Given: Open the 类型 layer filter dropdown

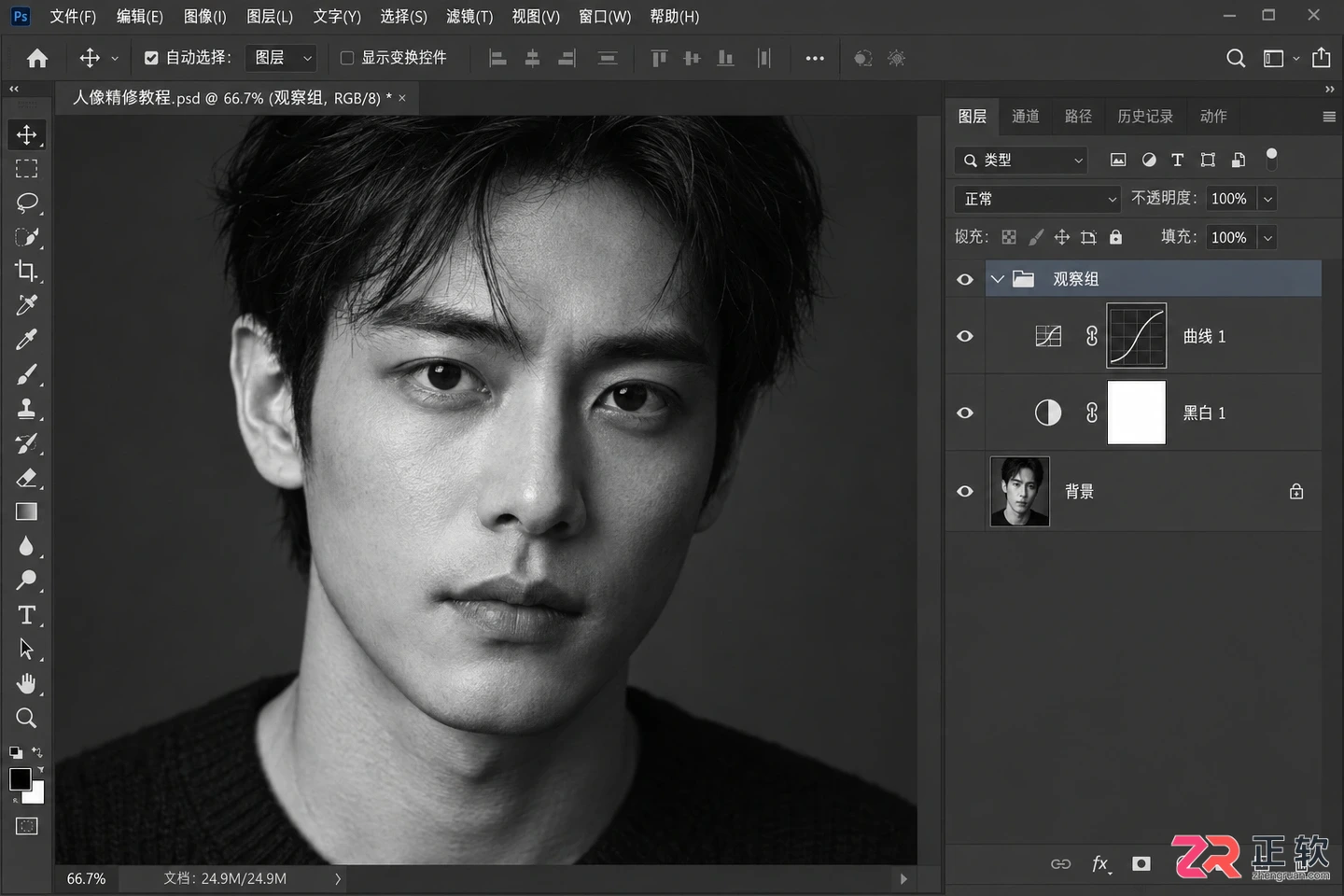Looking at the screenshot, I should click(1022, 161).
